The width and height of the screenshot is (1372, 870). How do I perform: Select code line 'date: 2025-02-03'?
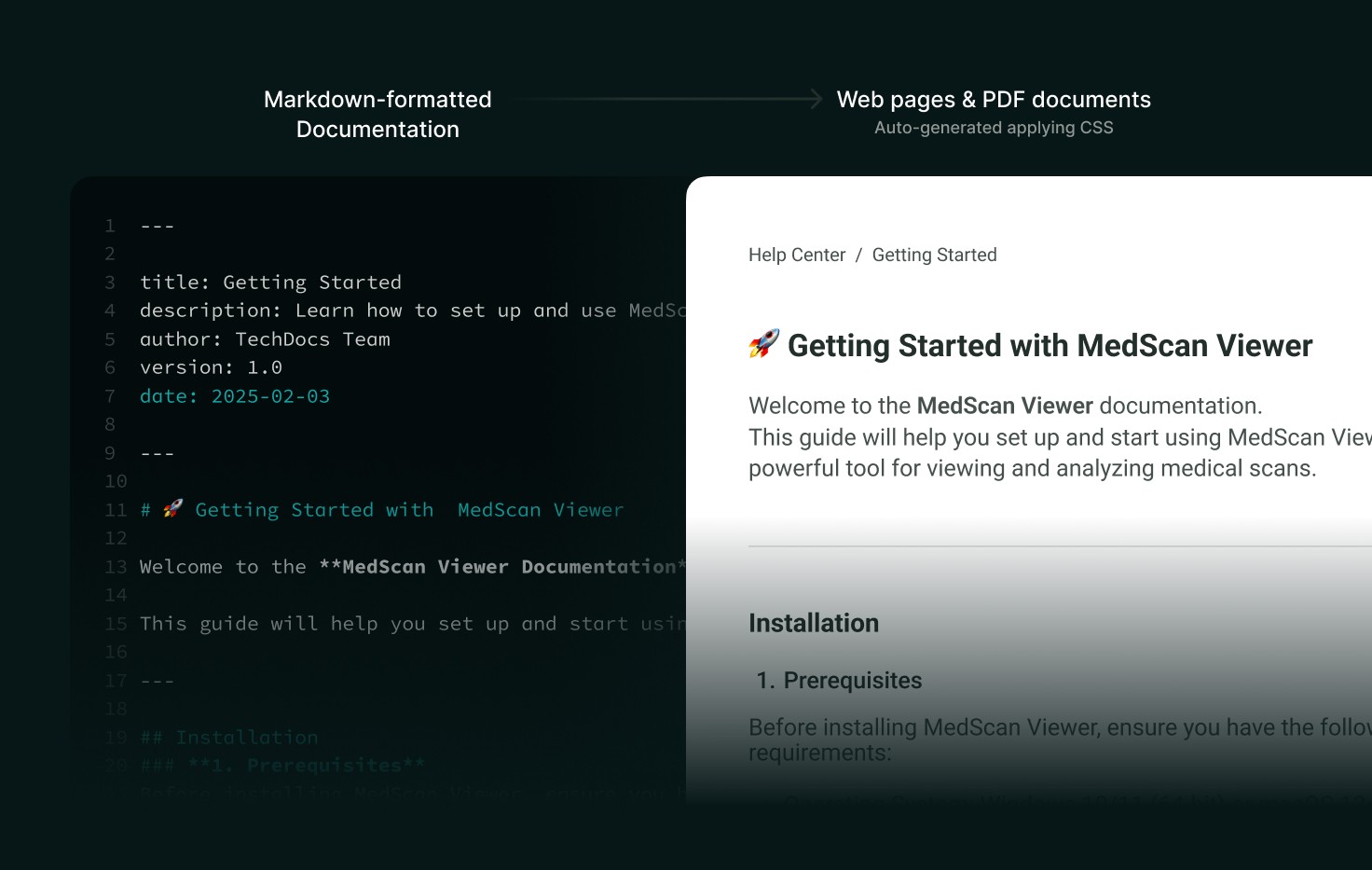pyautogui.click(x=235, y=396)
